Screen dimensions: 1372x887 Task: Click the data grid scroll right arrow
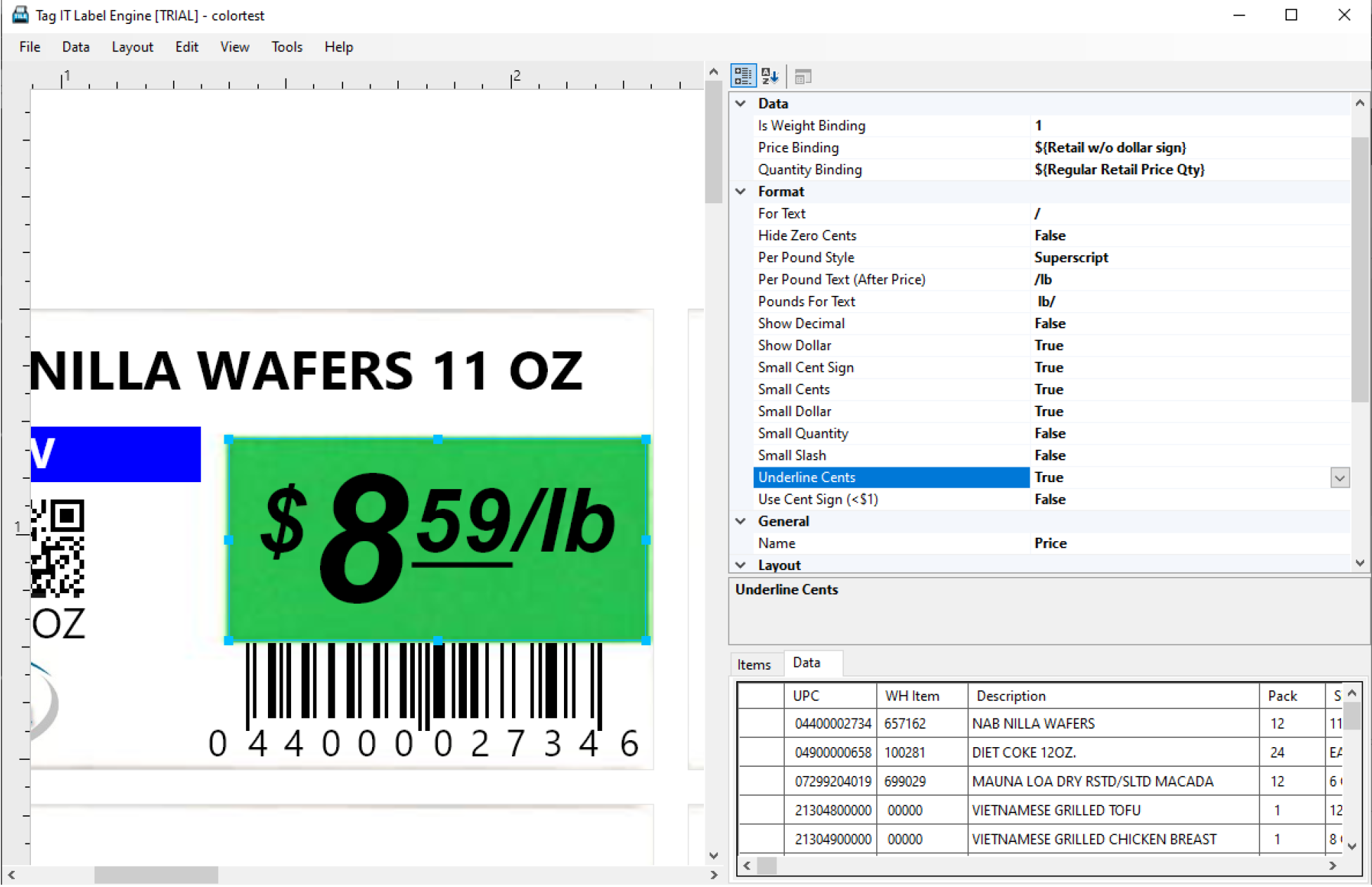pyautogui.click(x=1333, y=865)
